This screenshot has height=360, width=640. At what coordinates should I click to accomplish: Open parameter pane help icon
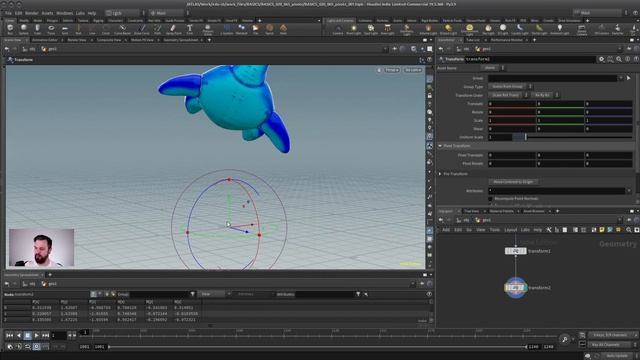[x=636, y=59]
